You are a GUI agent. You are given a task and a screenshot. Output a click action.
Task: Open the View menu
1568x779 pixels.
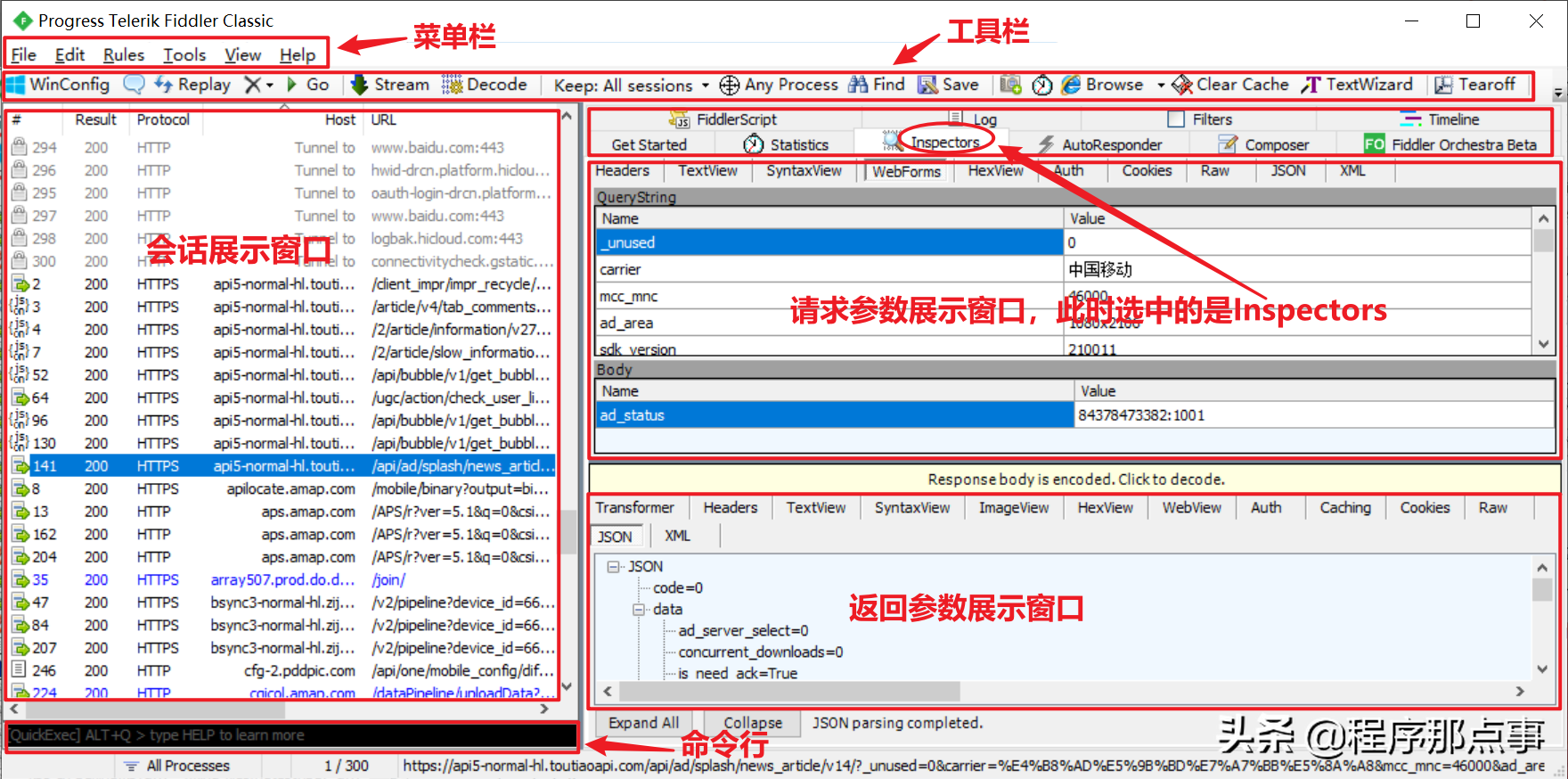pos(242,55)
